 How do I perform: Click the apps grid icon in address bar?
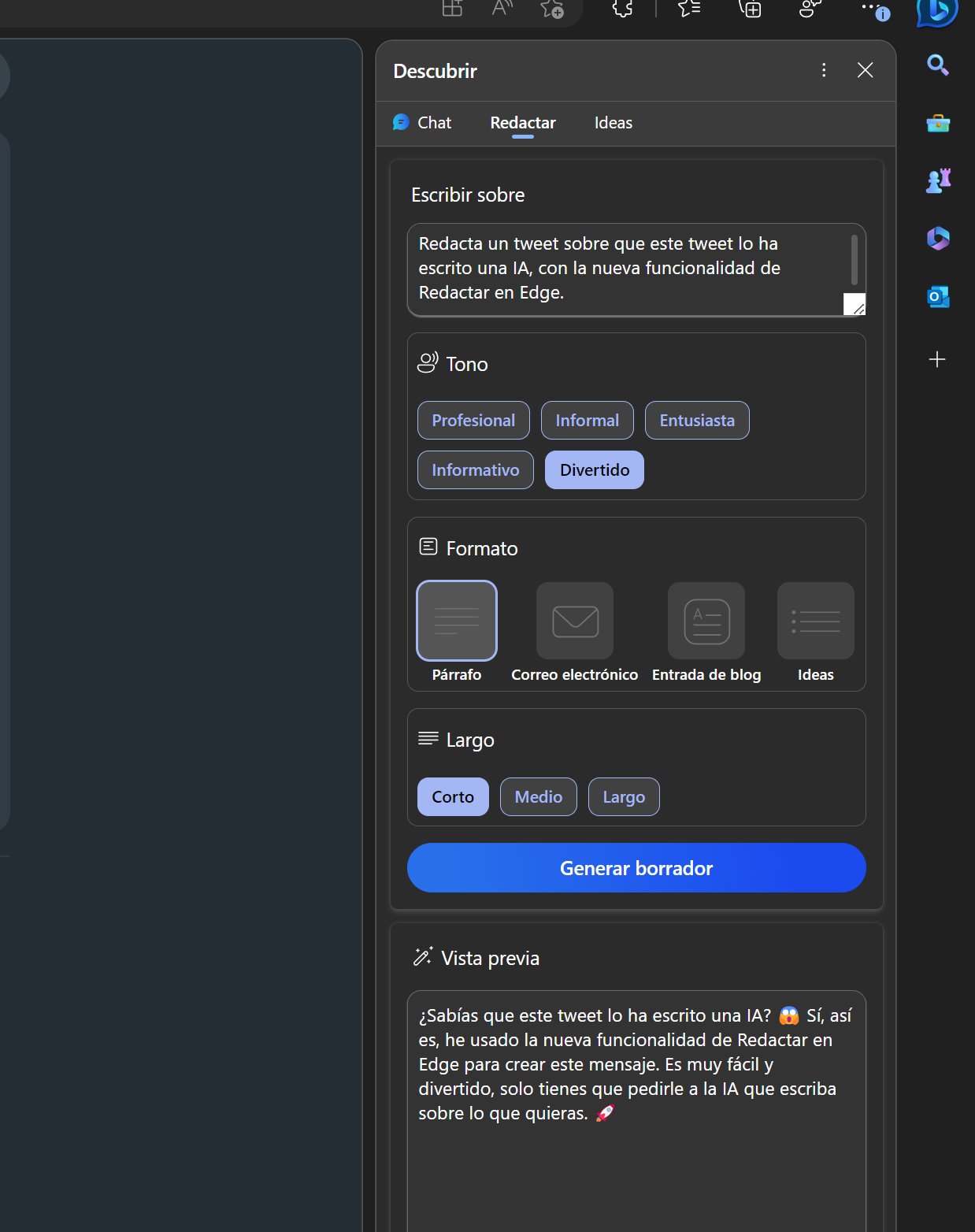click(452, 8)
